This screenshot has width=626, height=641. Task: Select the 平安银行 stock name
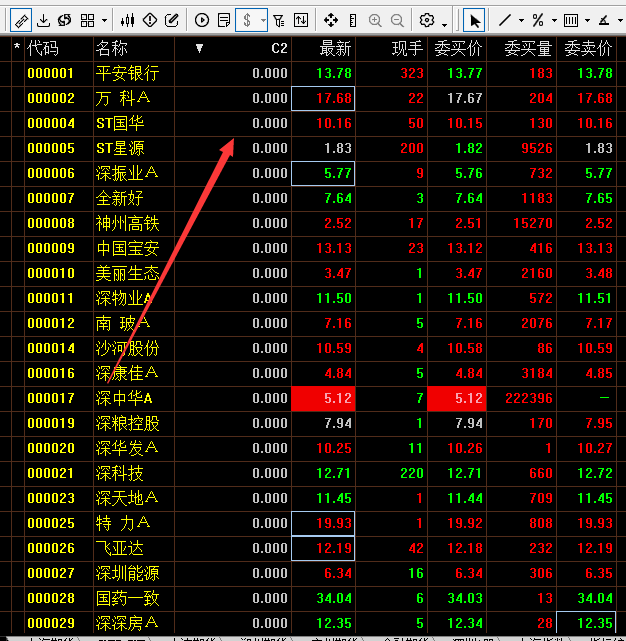coord(127,74)
